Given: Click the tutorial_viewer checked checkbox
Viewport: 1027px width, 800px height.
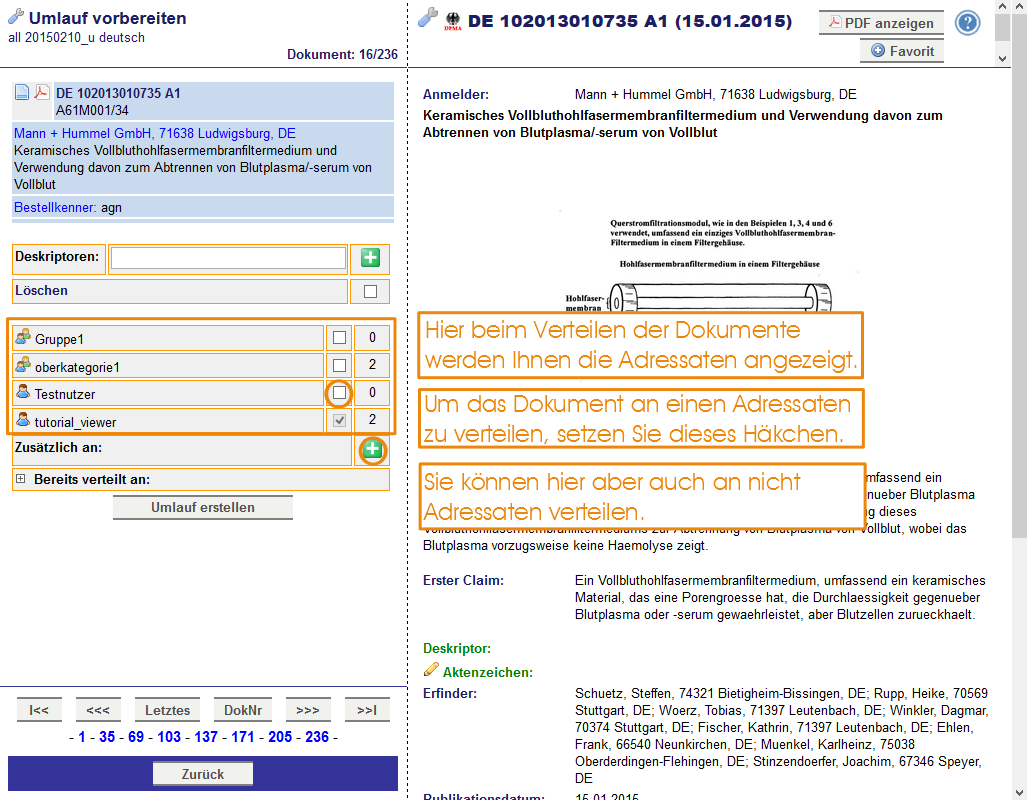Looking at the screenshot, I should pyautogui.click(x=339, y=421).
